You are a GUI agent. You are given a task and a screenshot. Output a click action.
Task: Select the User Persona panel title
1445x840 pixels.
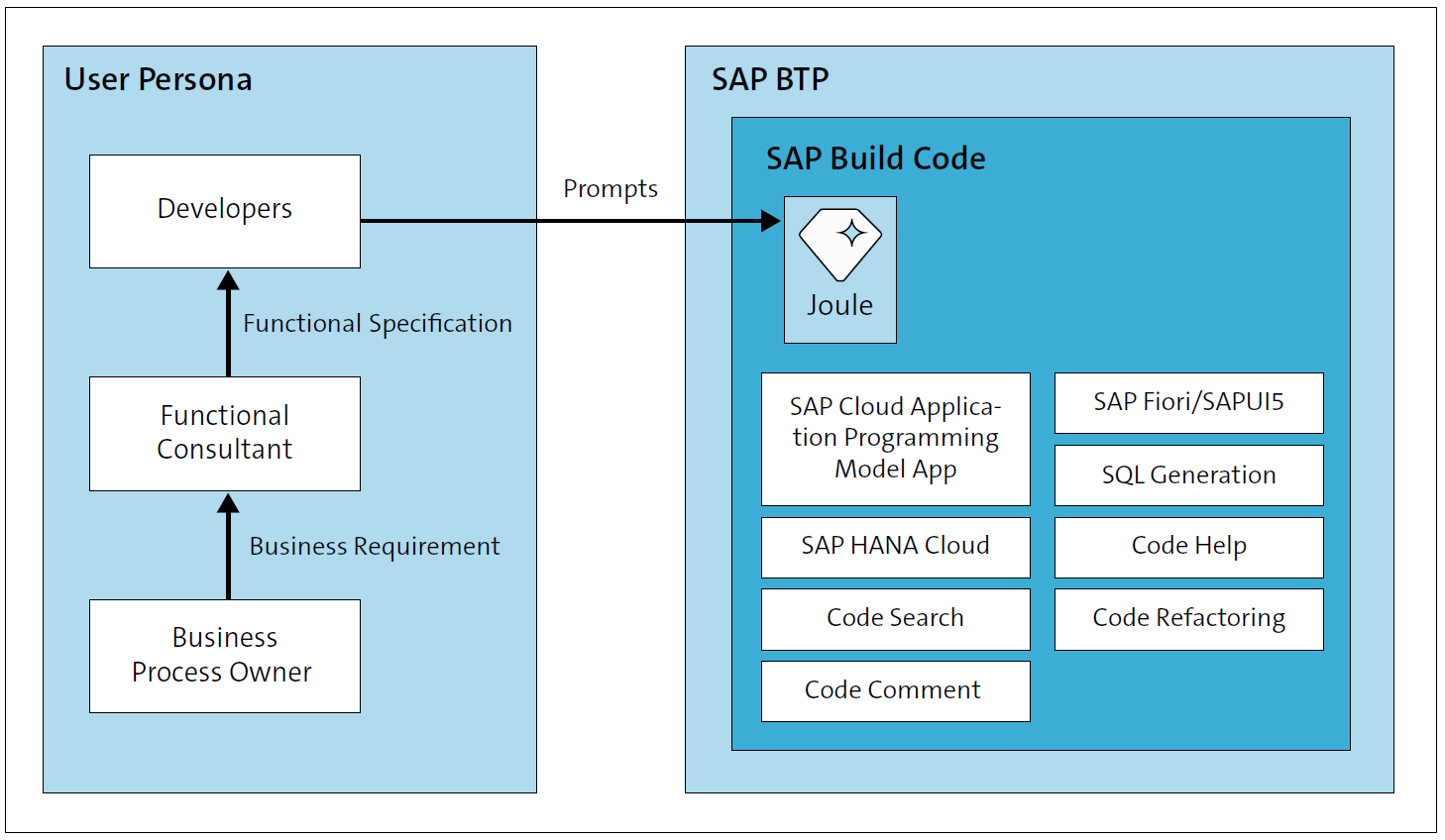click(159, 80)
